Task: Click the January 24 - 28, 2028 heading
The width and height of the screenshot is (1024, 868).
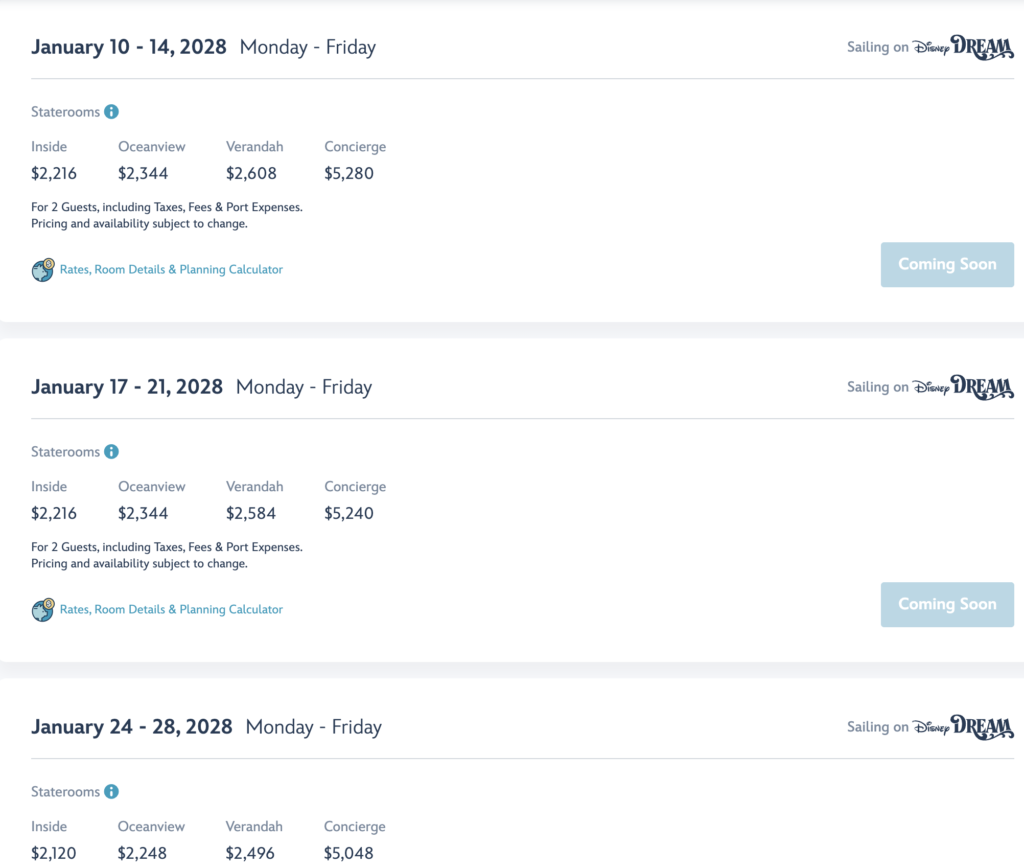Action: point(131,727)
